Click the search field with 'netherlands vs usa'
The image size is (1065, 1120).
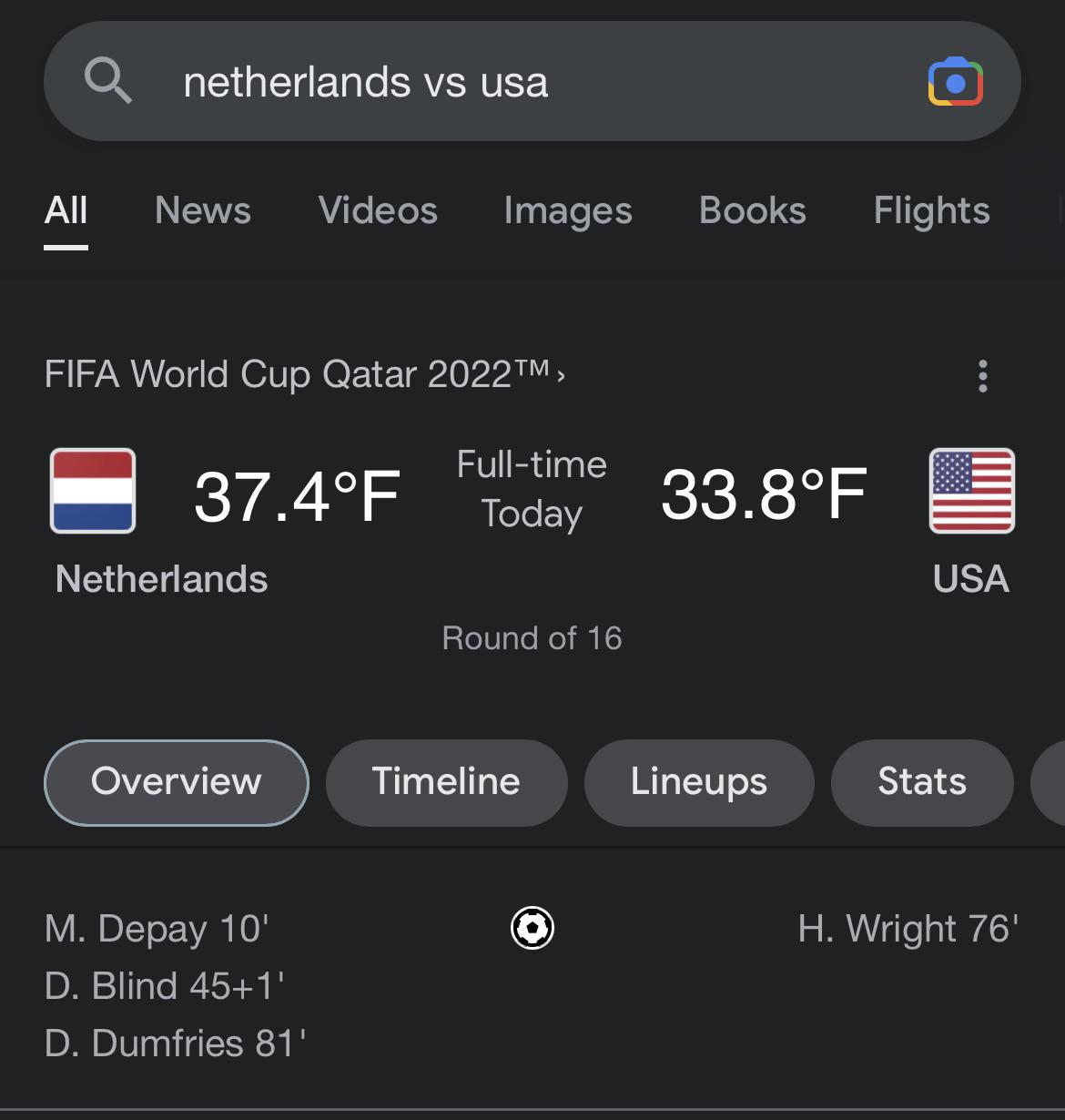(510, 82)
